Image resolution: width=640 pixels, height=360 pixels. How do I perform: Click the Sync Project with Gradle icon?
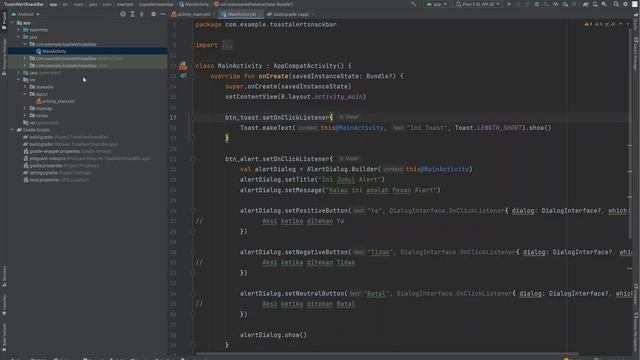(586, 4)
